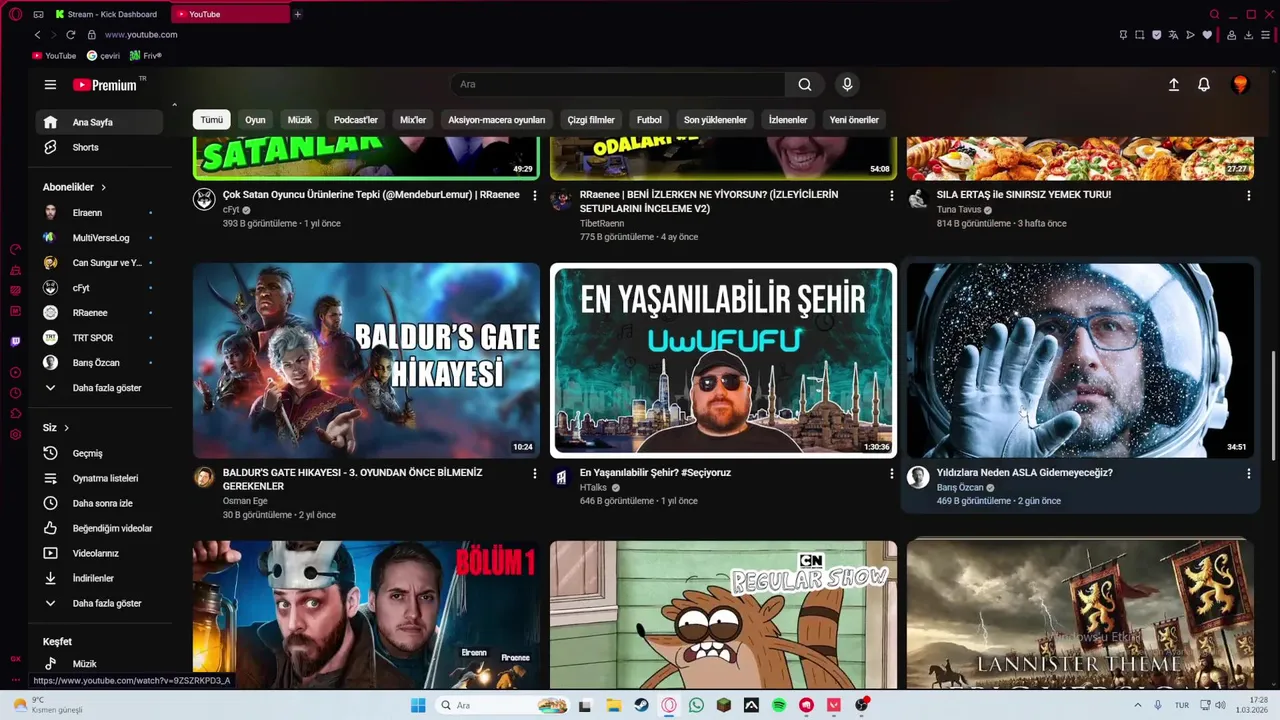The width and height of the screenshot is (1280, 720).
Task: Open options for BALDUR'S GATE HİKAYESİ video
Action: (x=535, y=474)
